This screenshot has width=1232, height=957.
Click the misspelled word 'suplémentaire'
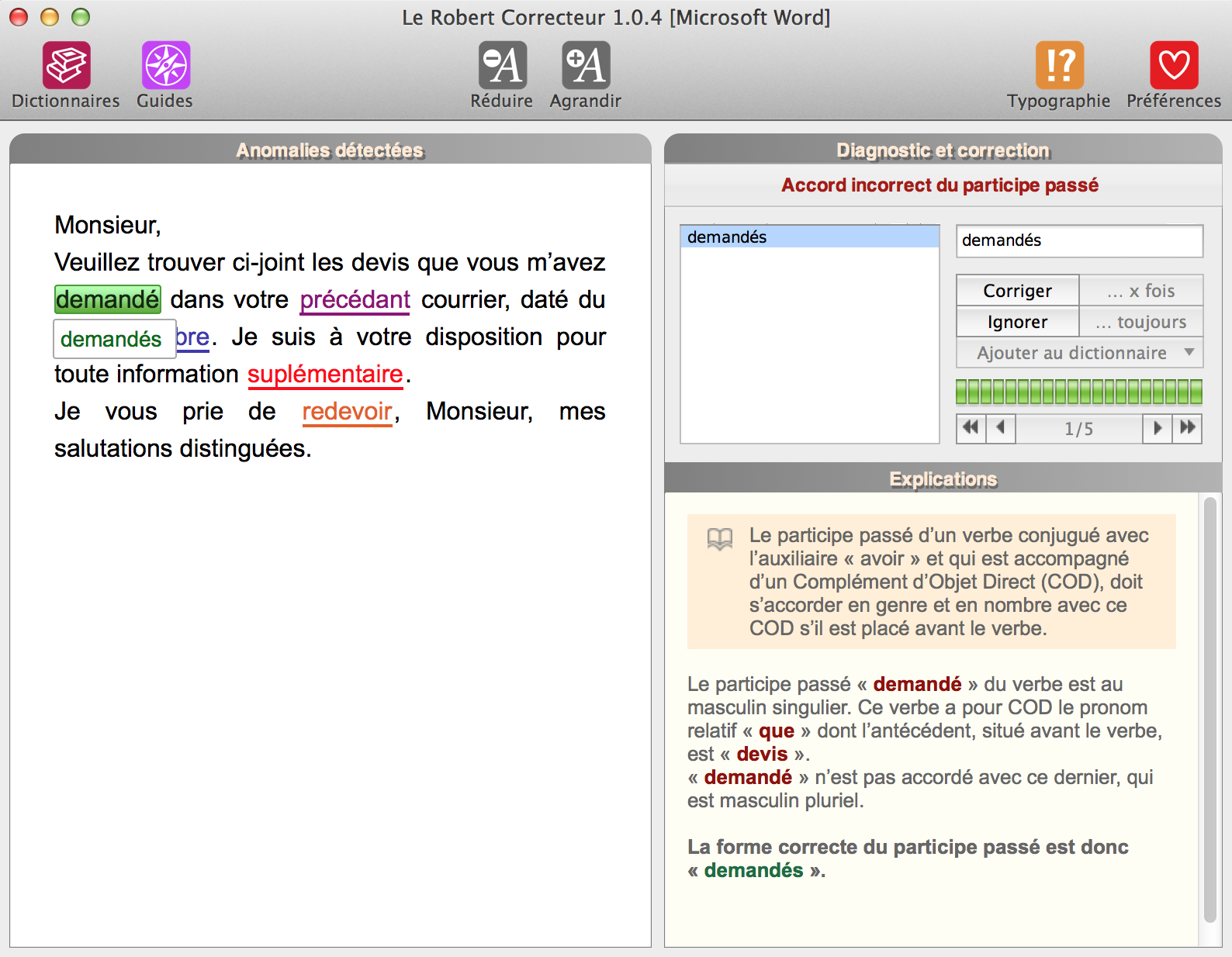[326, 375]
